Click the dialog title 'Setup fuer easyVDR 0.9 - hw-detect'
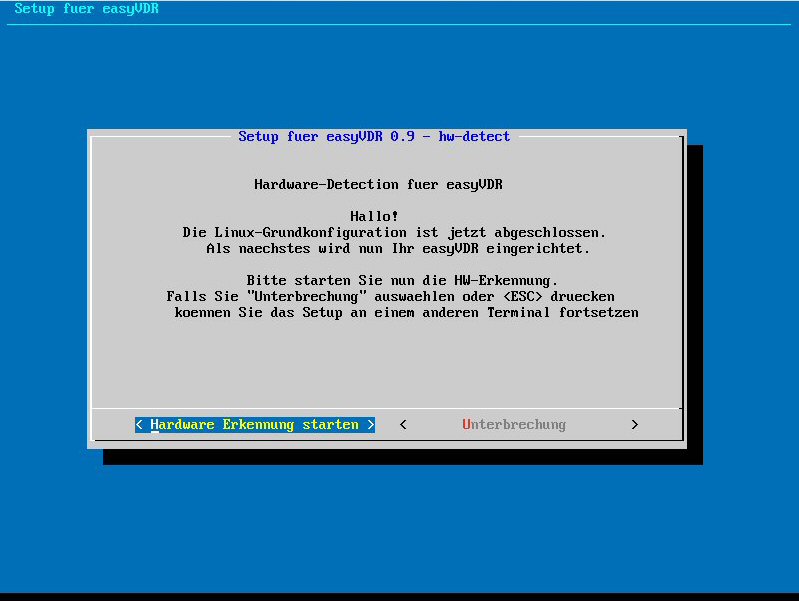This screenshot has height=601, width=799. (374, 136)
